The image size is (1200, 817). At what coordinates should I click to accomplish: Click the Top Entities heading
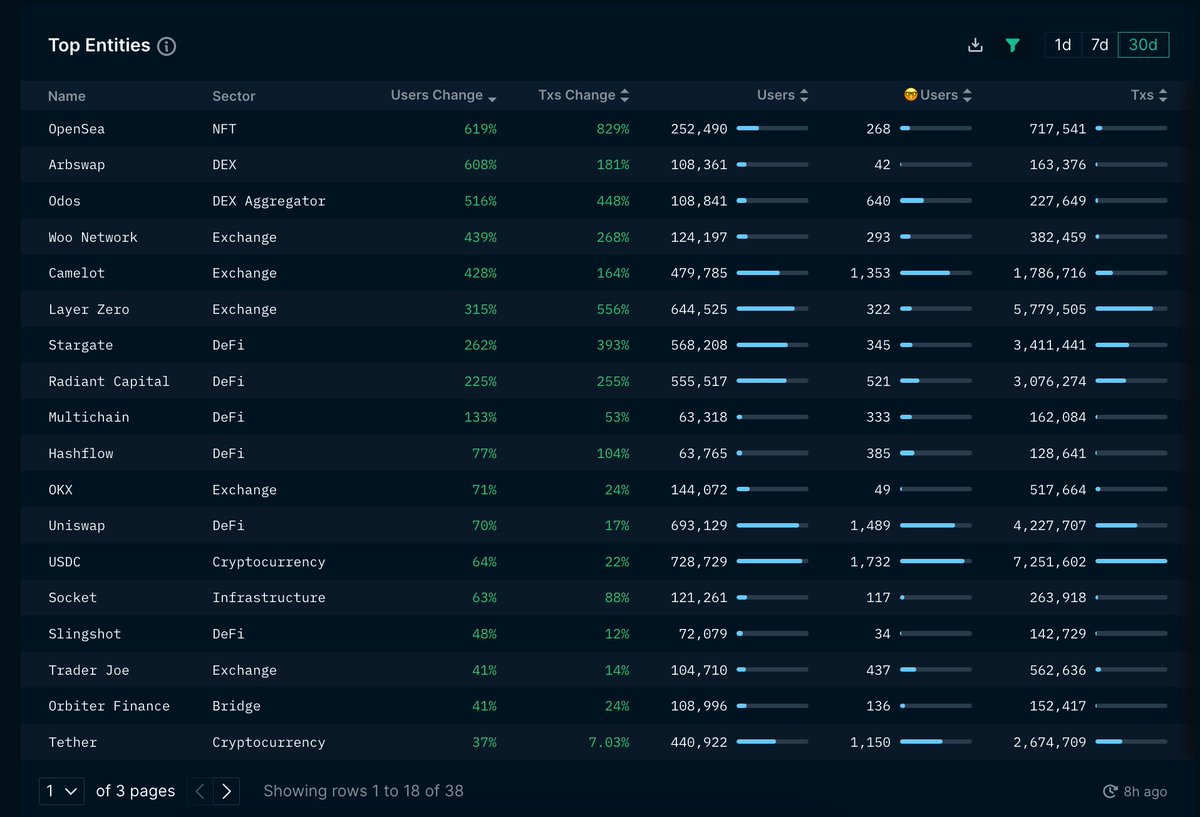[99, 45]
